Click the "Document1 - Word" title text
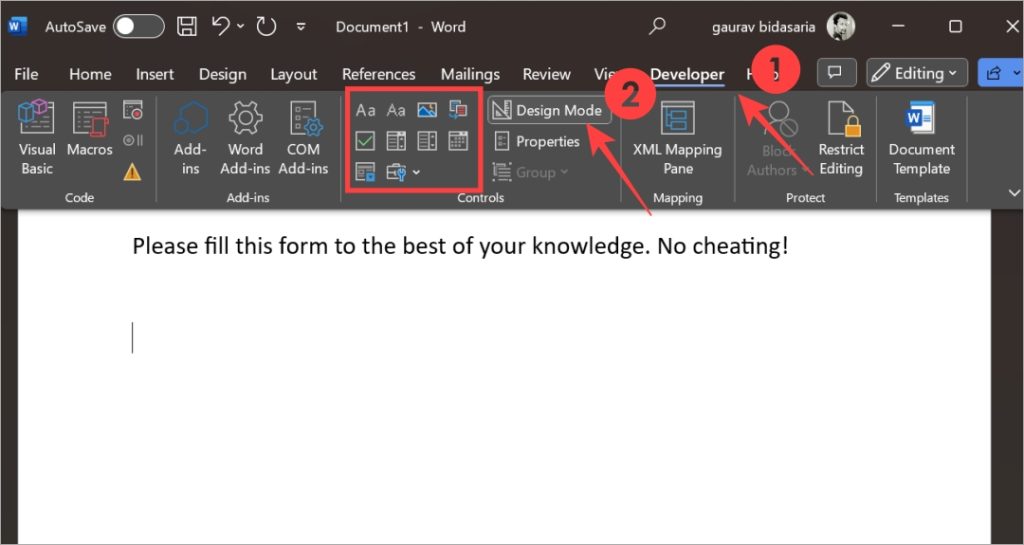Image resolution: width=1024 pixels, height=545 pixels. click(400, 27)
